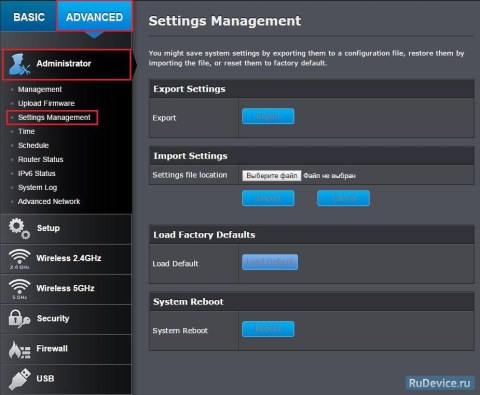Click the 'Export' row label
The image size is (480, 395).
pos(164,118)
